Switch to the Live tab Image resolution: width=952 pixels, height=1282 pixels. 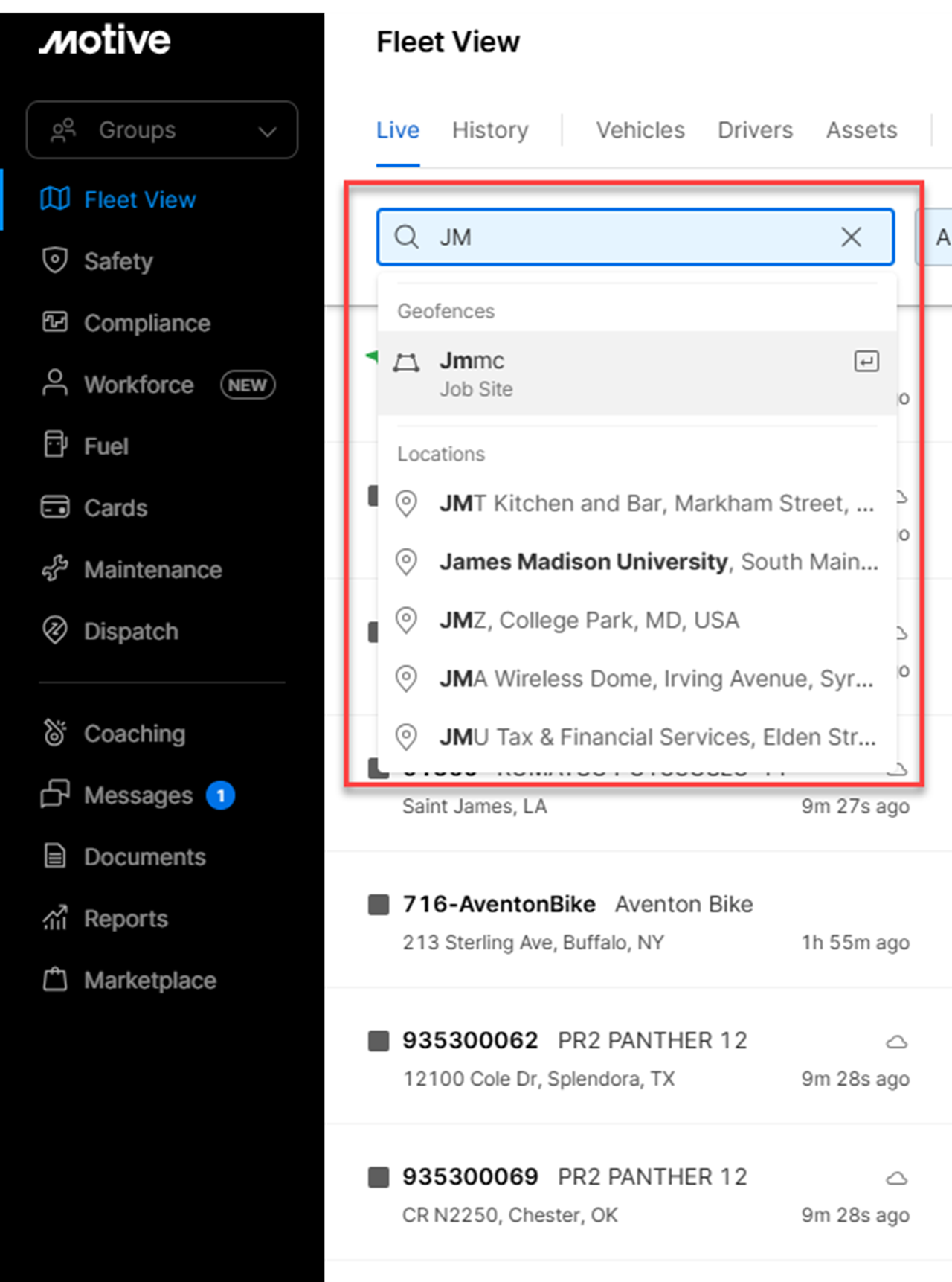398,130
